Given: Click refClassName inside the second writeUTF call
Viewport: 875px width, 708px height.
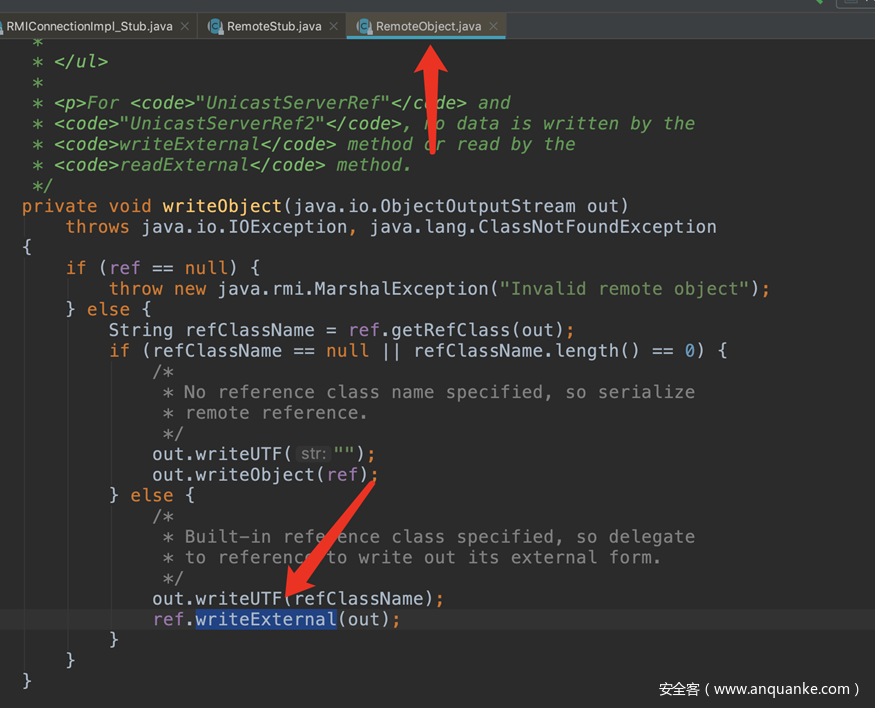Looking at the screenshot, I should coord(359,599).
